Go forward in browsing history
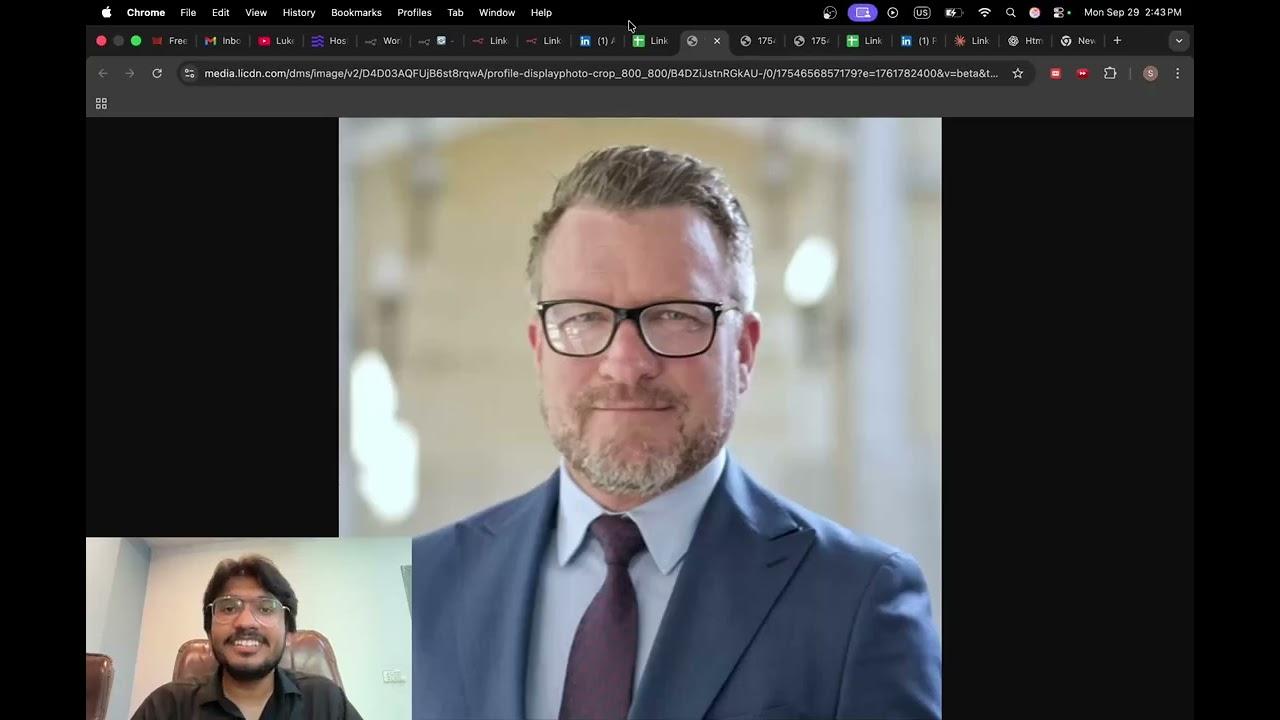Image resolution: width=1280 pixels, height=720 pixels. click(x=129, y=73)
